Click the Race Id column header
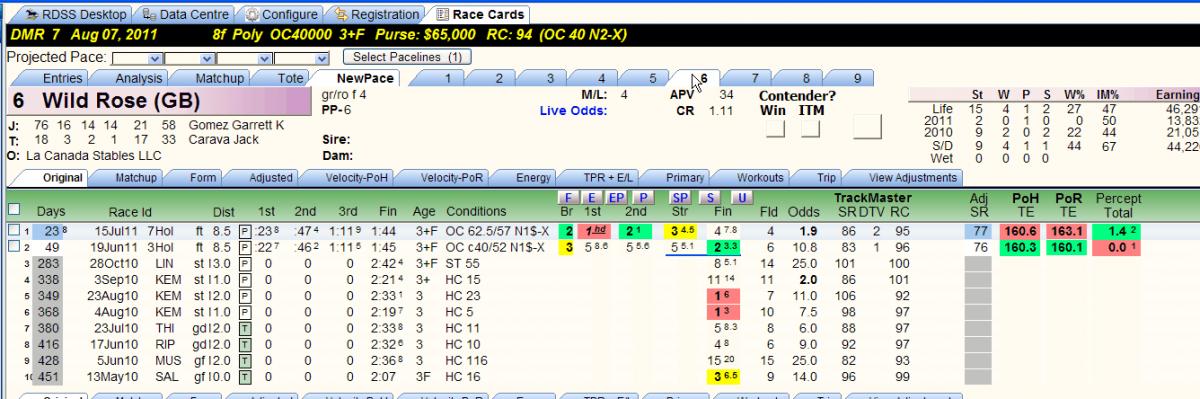Image resolution: width=1200 pixels, height=399 pixels. point(131,212)
